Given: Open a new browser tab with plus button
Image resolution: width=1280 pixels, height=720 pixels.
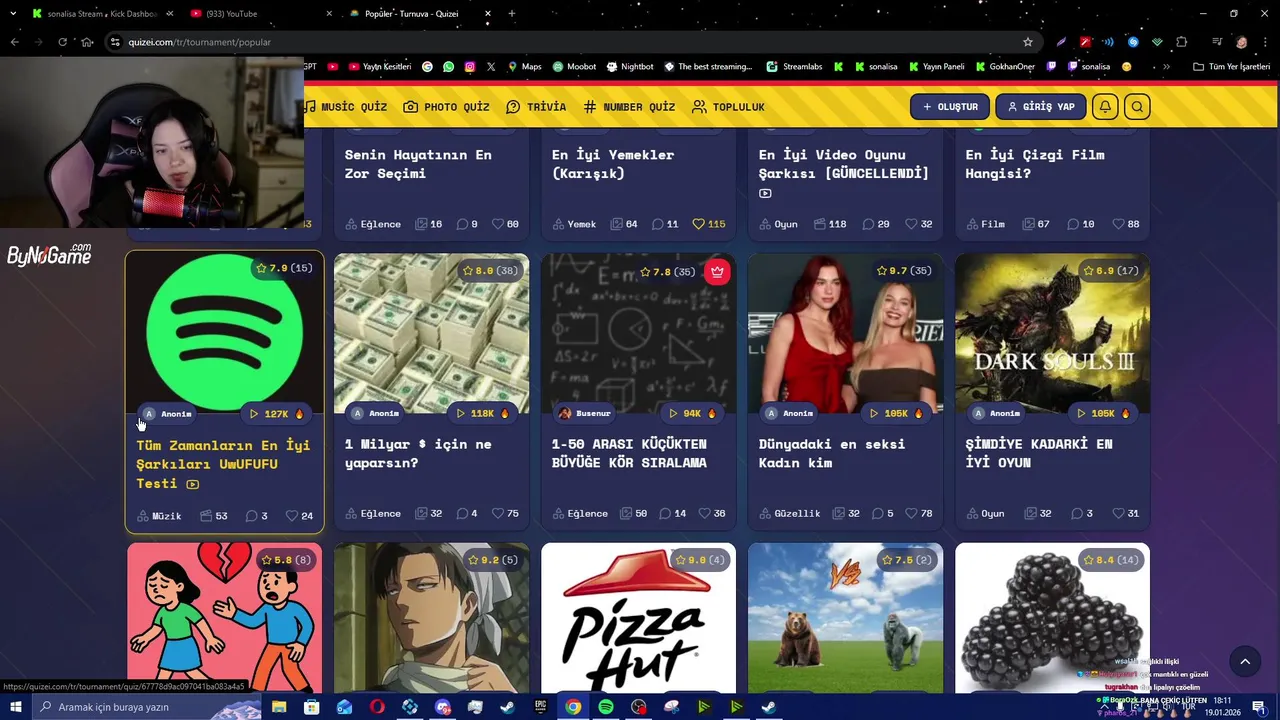Looking at the screenshot, I should tap(512, 14).
